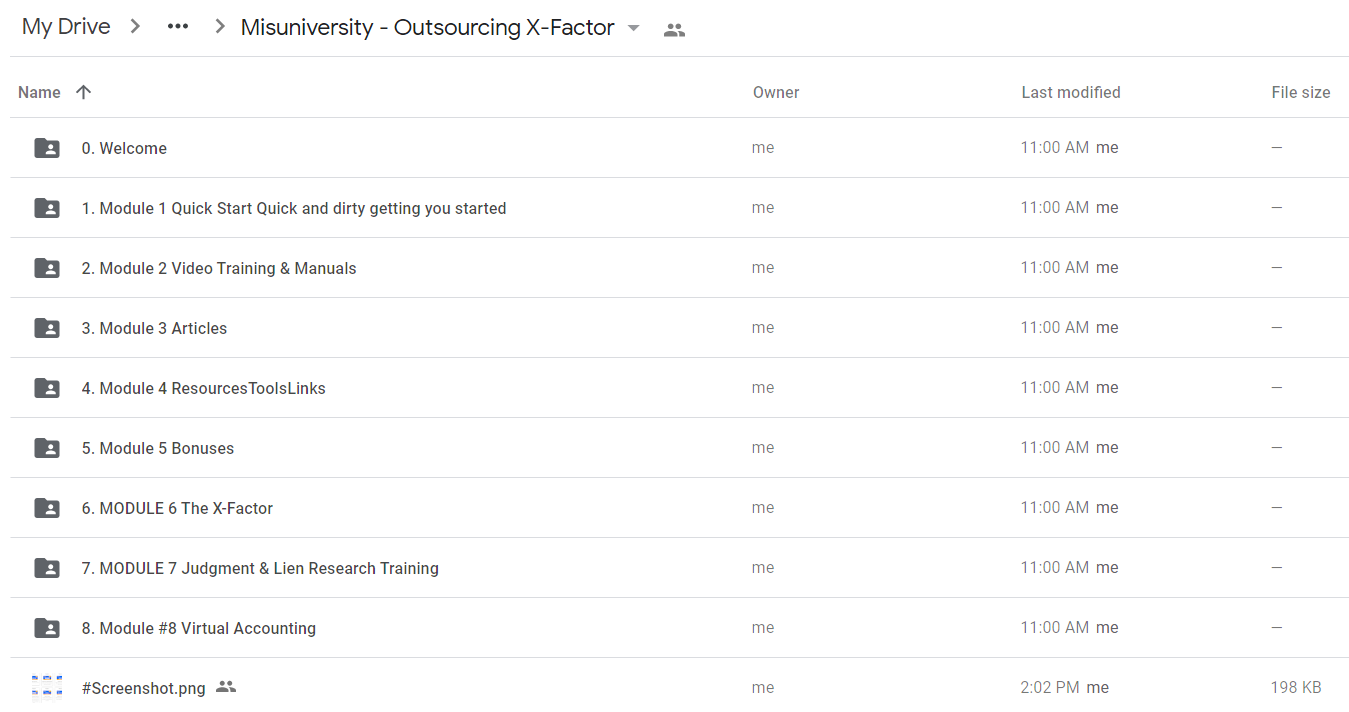
Task: Sort by the Last modified column header
Action: [1071, 92]
